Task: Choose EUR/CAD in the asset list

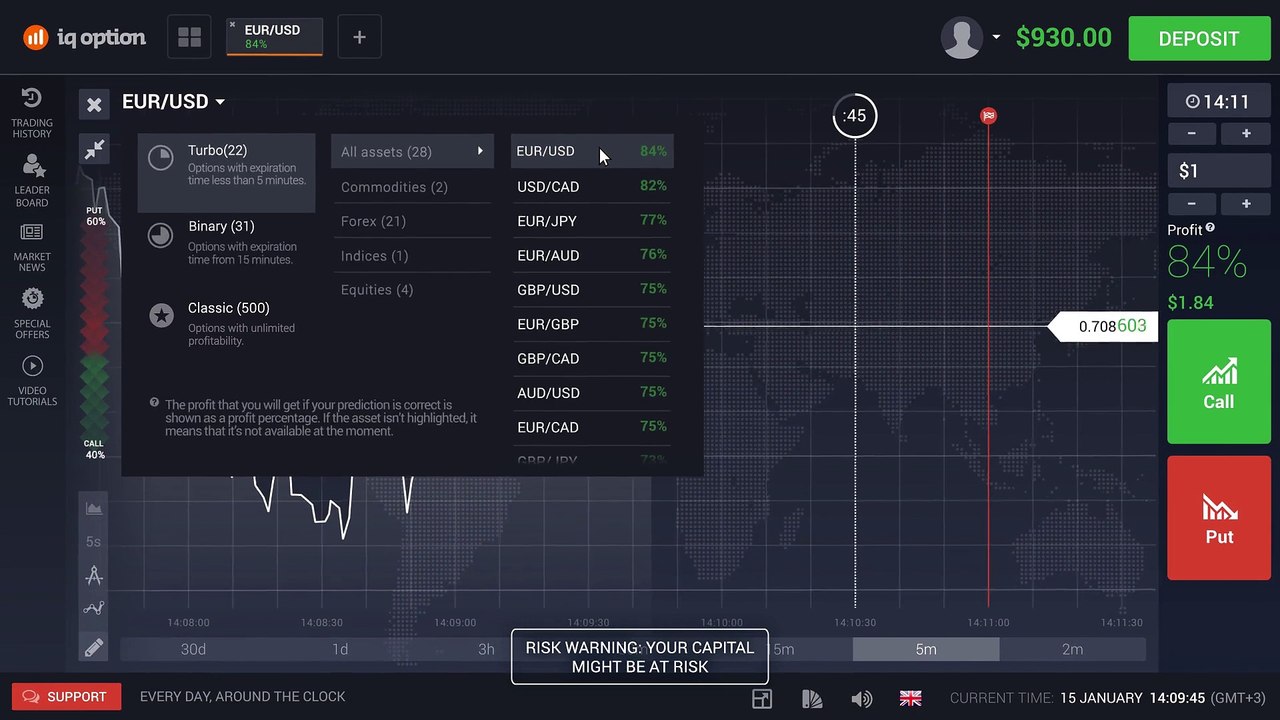Action: [x=592, y=427]
